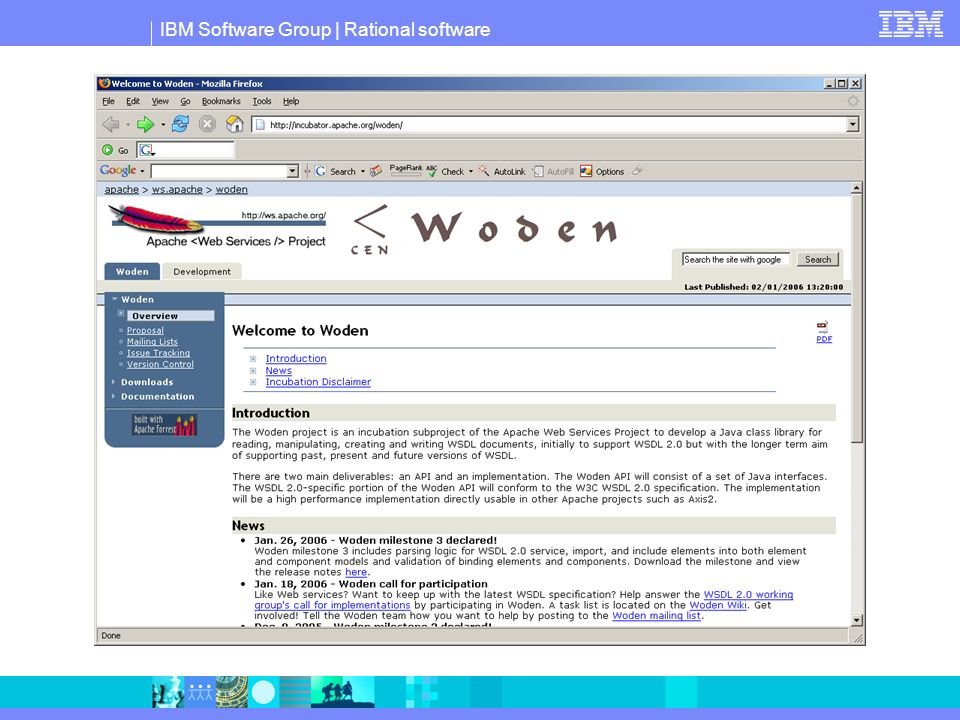This screenshot has height=720, width=960.
Task: Click the page icon in address bar
Action: coord(260,125)
